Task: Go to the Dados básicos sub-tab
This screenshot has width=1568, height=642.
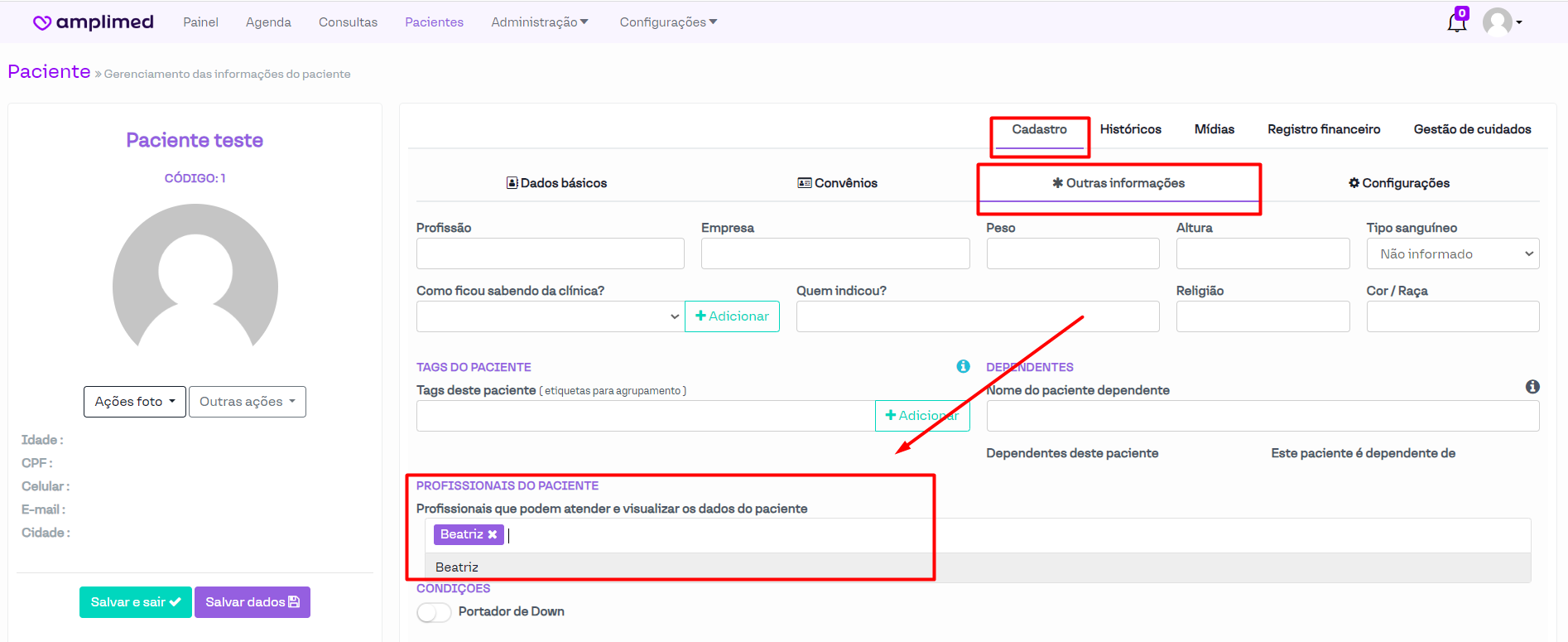Action: click(x=556, y=183)
